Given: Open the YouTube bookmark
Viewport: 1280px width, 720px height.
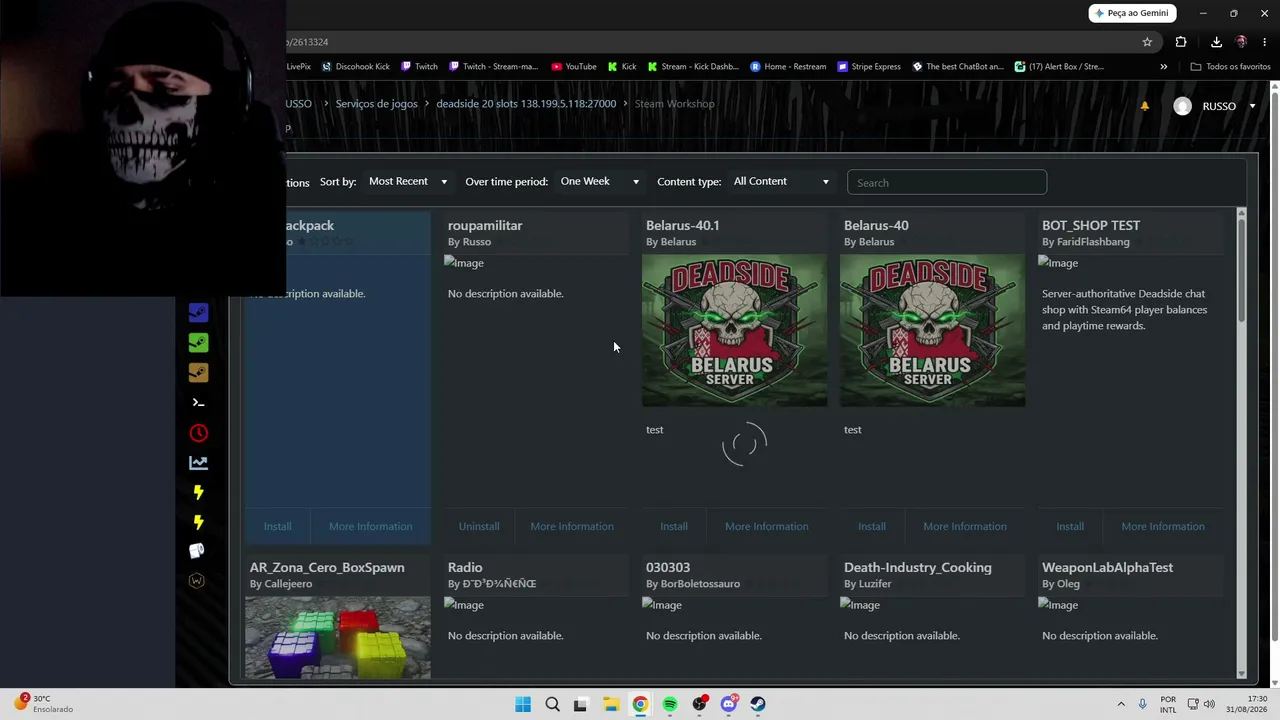Looking at the screenshot, I should (574, 67).
